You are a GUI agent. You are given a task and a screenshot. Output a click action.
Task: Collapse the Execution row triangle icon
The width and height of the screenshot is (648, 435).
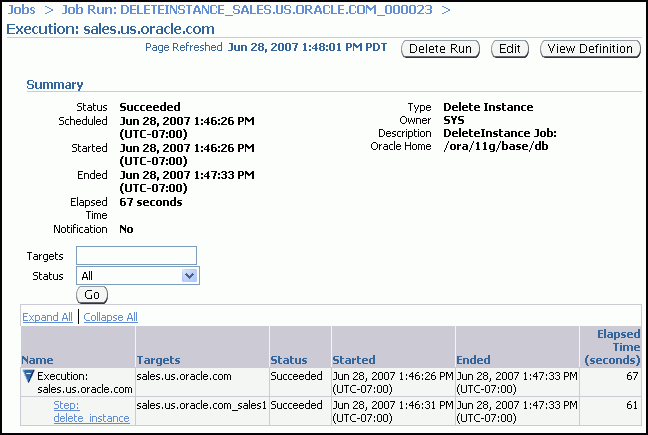28,377
